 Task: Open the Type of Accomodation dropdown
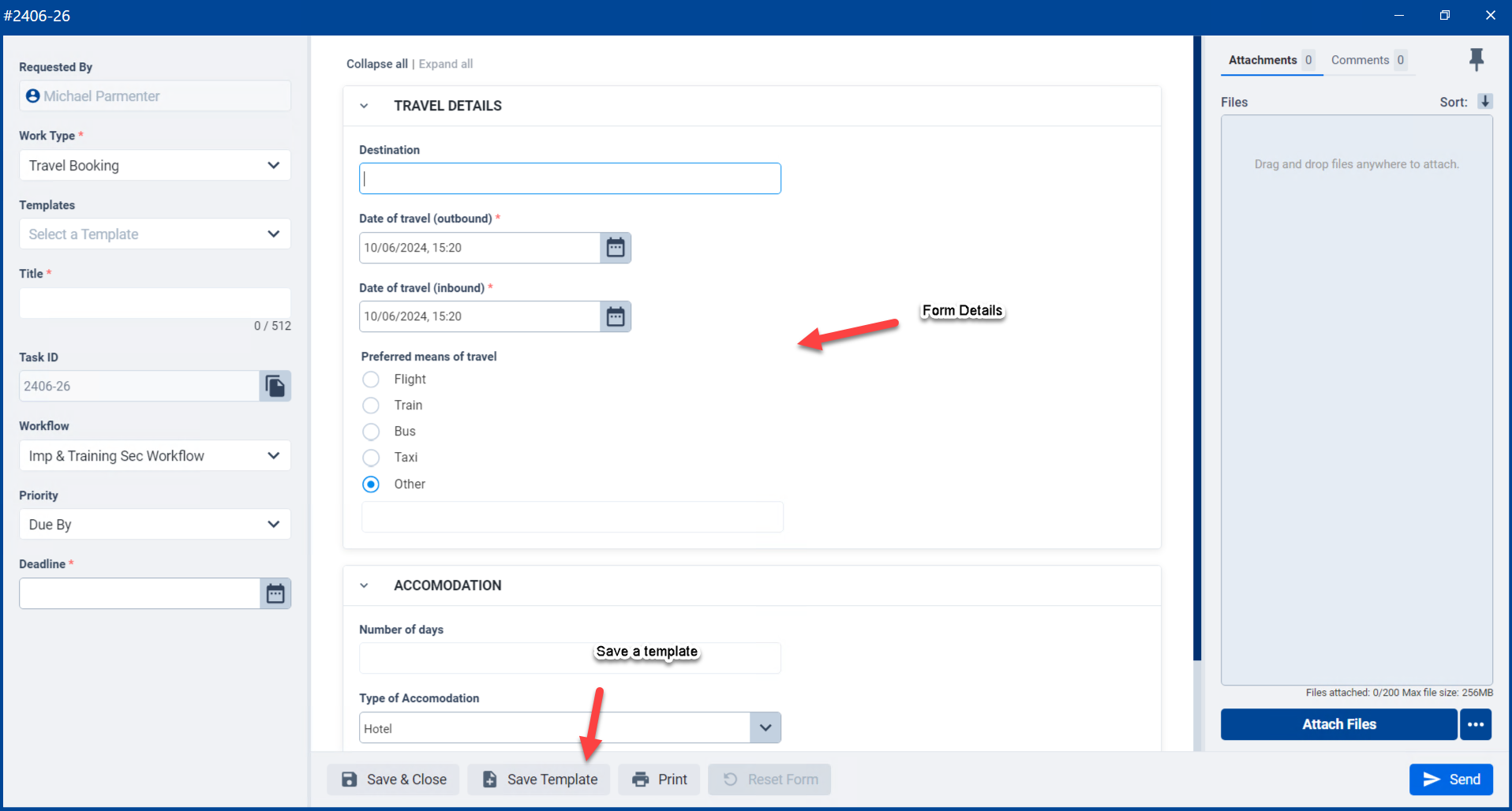tap(763, 727)
